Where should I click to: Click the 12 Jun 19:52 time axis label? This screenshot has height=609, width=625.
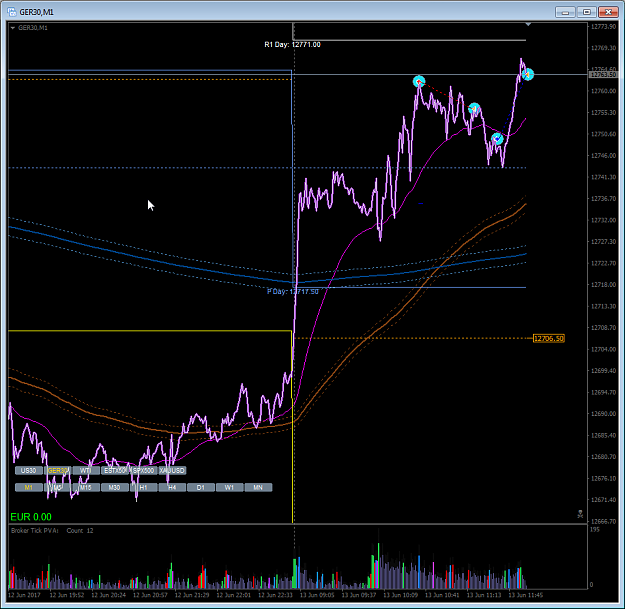click(x=67, y=595)
